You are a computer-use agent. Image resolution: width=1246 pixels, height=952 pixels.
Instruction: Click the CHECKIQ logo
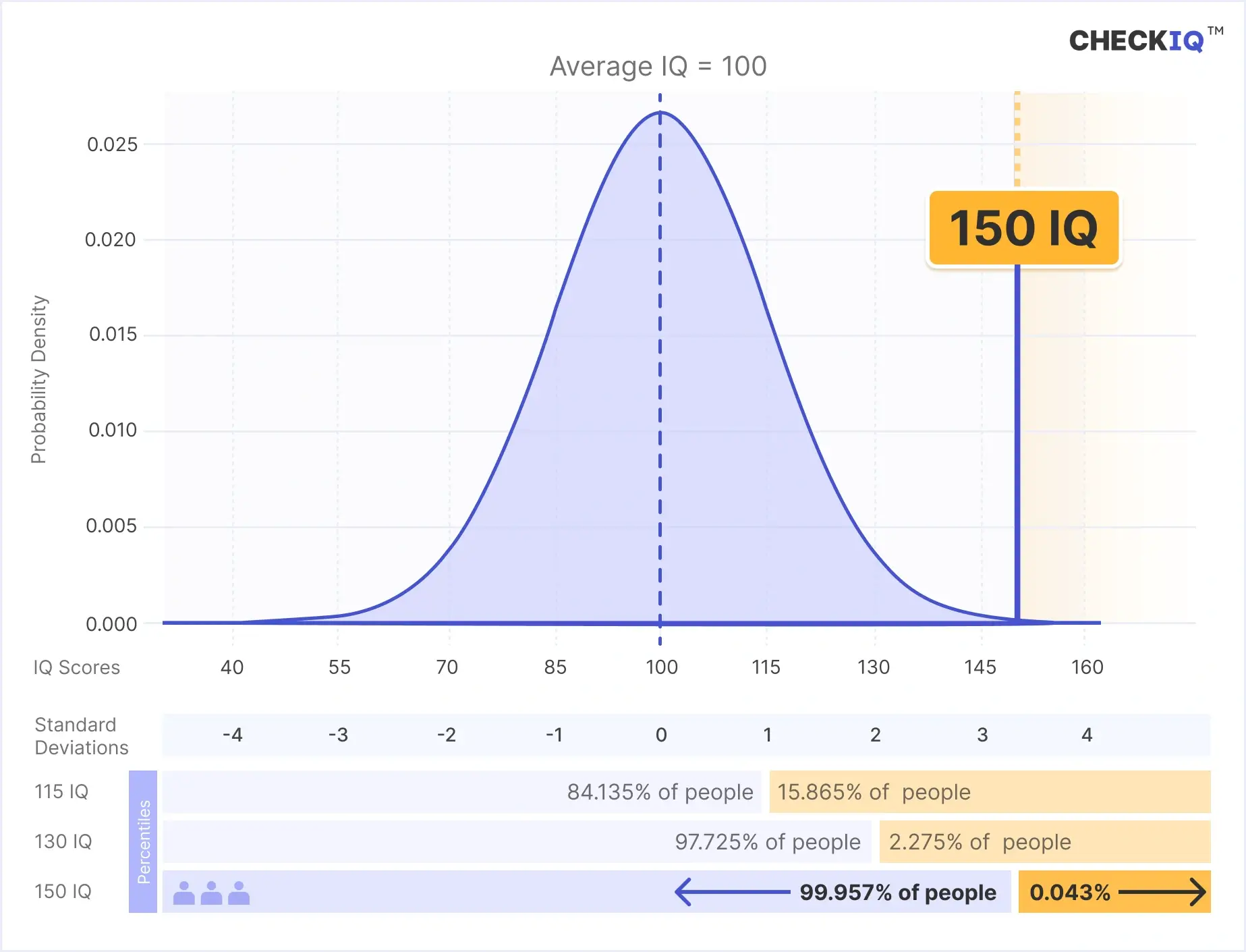[x=1146, y=40]
